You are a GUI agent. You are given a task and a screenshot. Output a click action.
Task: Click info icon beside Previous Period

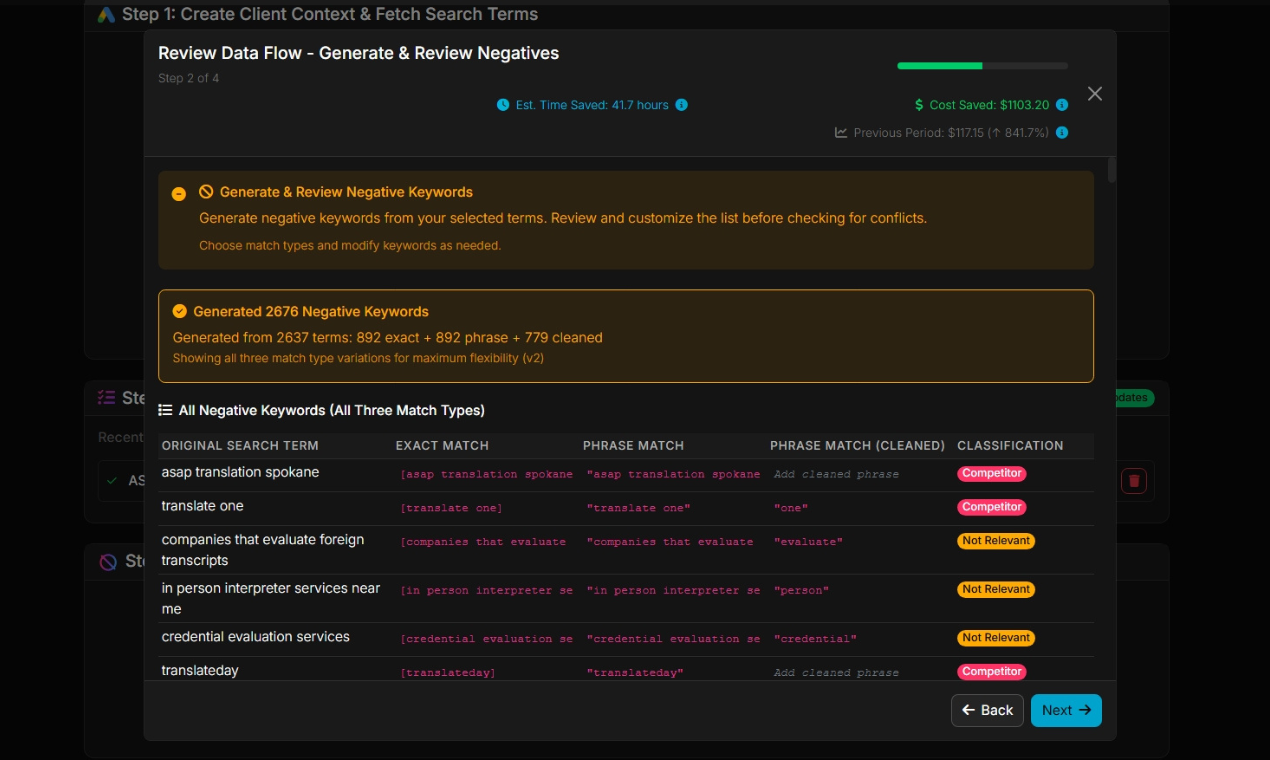point(1062,132)
